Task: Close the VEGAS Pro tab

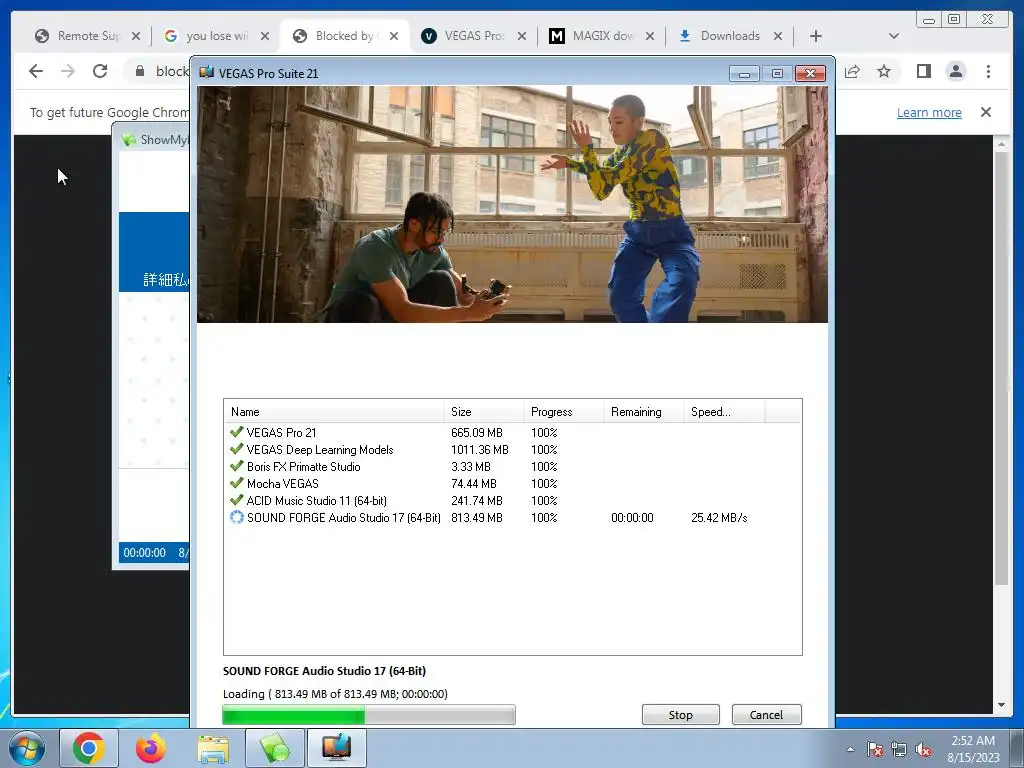Action: coord(522,36)
